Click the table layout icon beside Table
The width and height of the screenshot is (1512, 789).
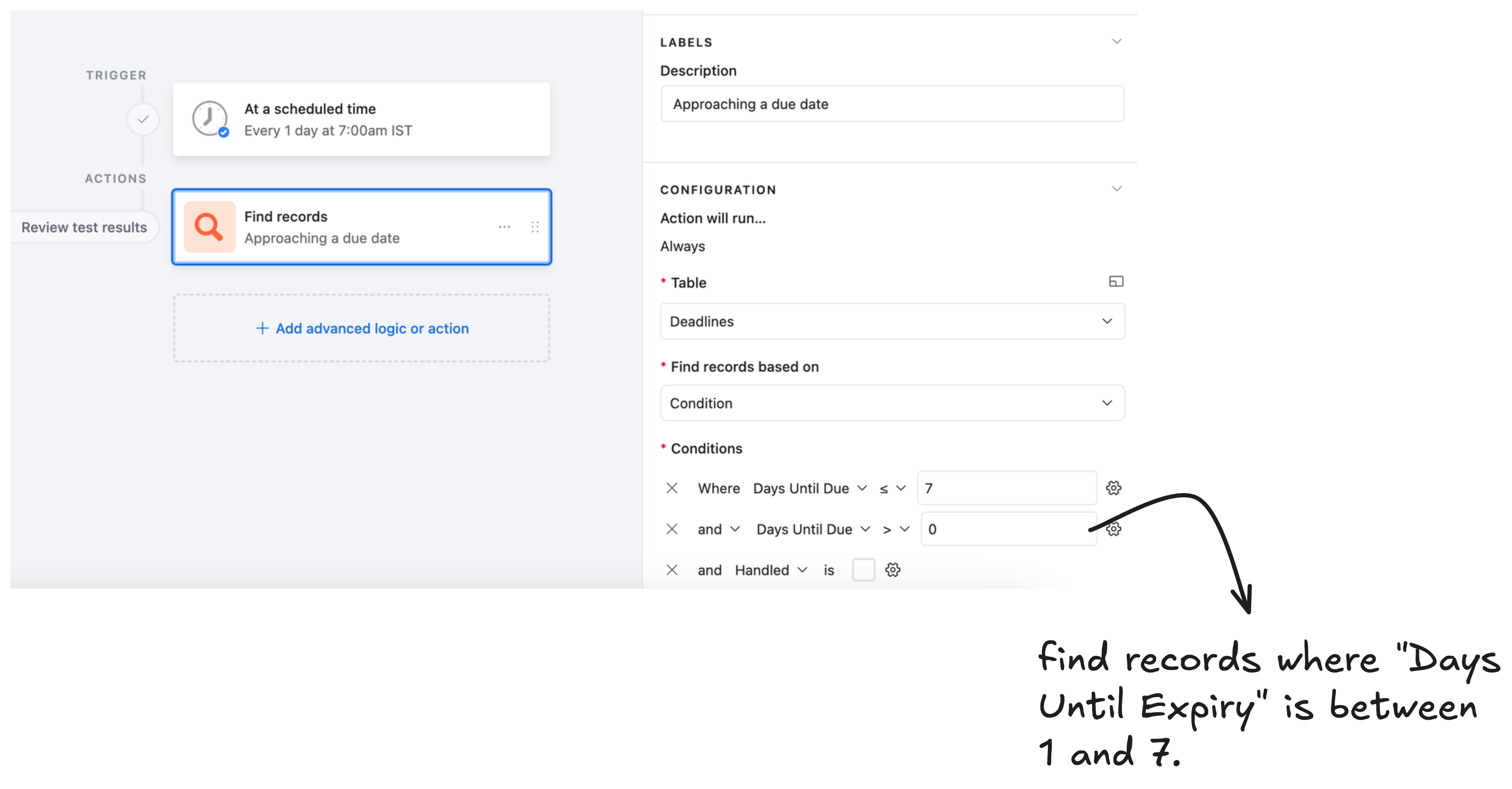pyautogui.click(x=1116, y=281)
